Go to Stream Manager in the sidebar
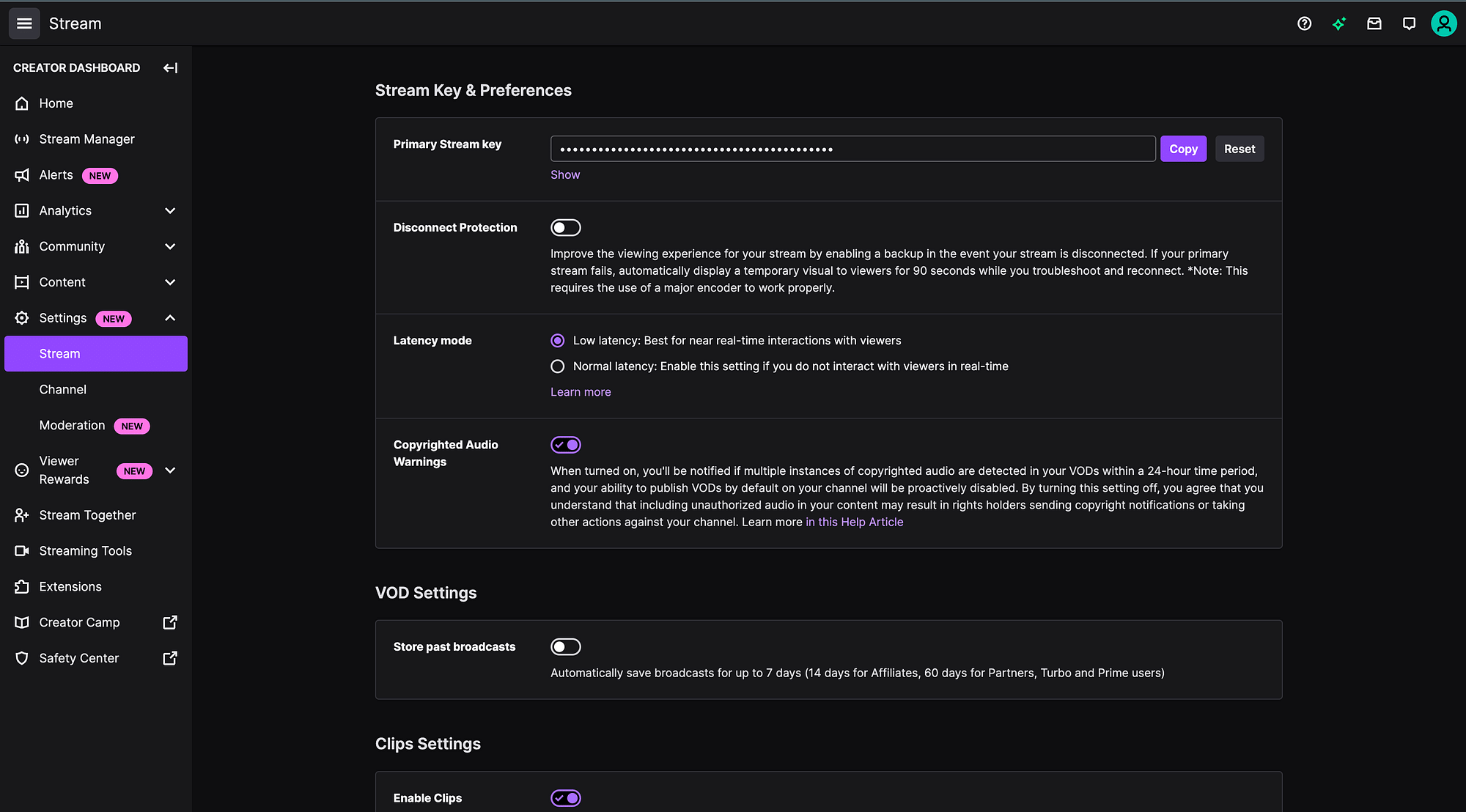 pyautogui.click(x=96, y=139)
